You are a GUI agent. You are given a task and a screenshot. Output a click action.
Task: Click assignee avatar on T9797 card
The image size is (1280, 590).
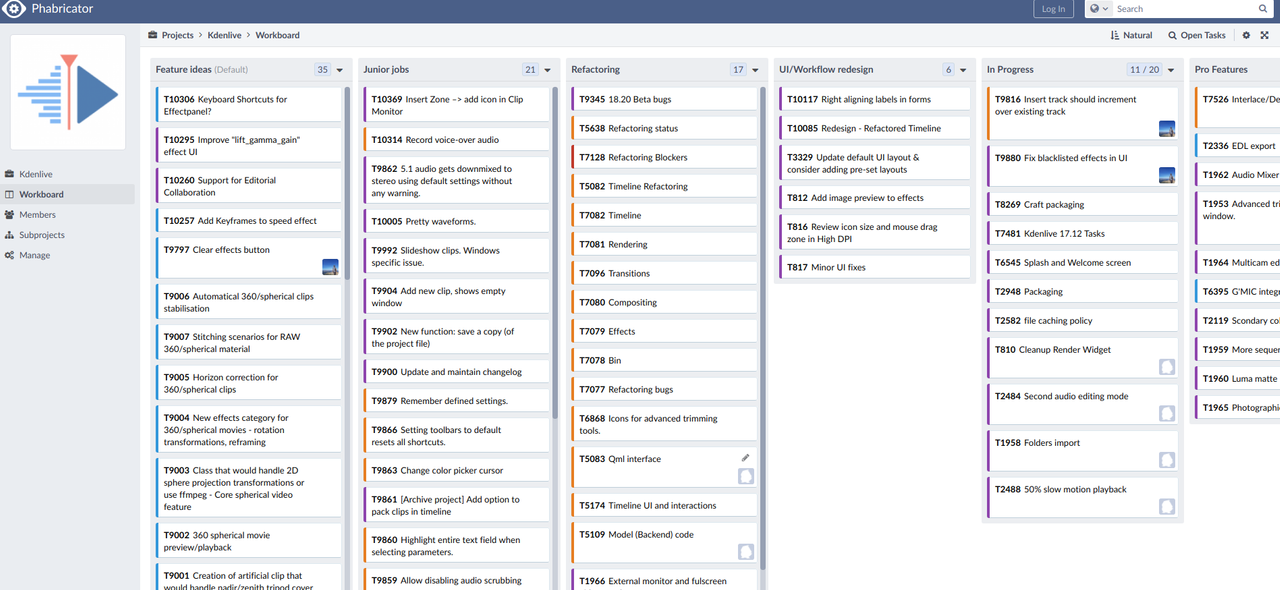click(x=330, y=267)
